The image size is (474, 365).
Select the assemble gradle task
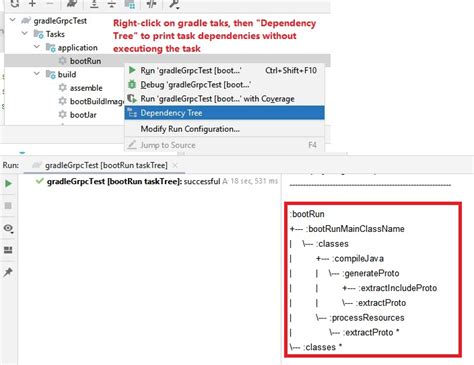coord(86,88)
